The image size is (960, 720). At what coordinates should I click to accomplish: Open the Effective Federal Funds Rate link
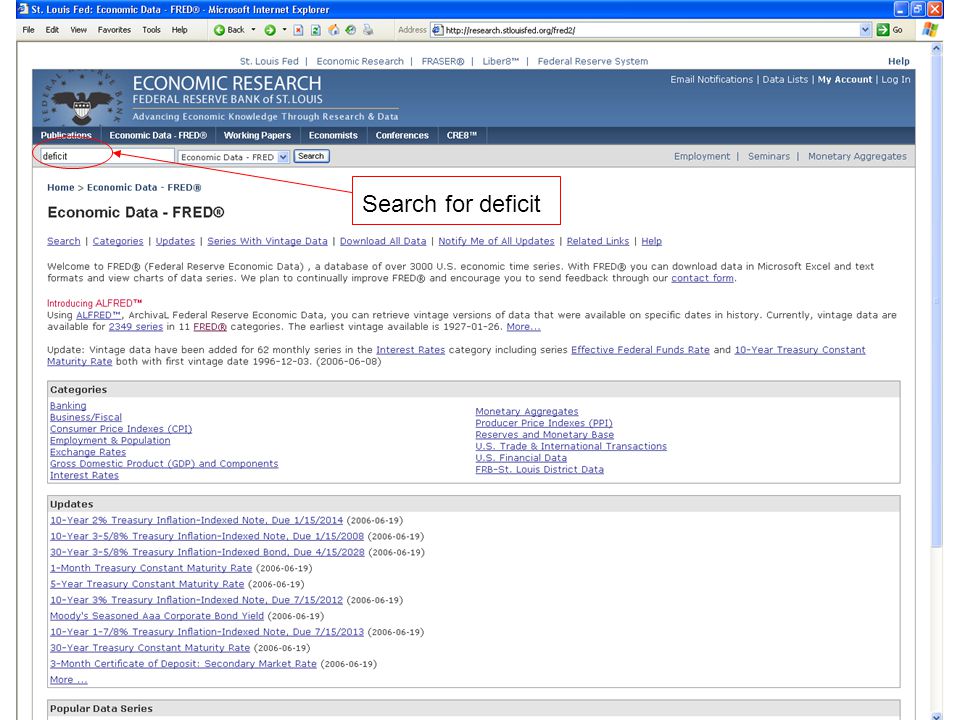coord(640,350)
